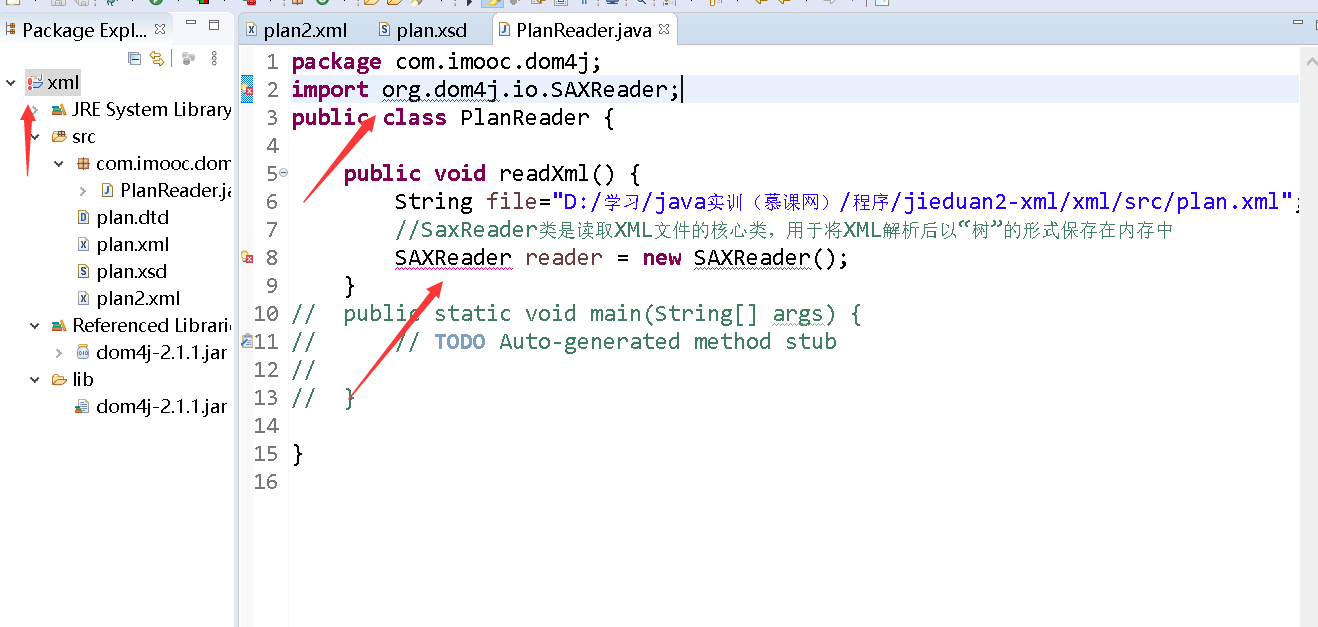The width and height of the screenshot is (1318, 627).
Task: Click the plan2.xml file icon in tree
Action: [83, 299]
